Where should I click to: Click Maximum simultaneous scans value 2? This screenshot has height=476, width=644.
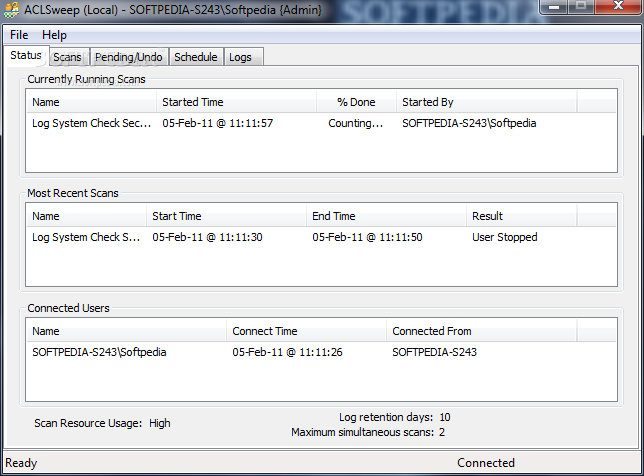pyautogui.click(x=442, y=432)
